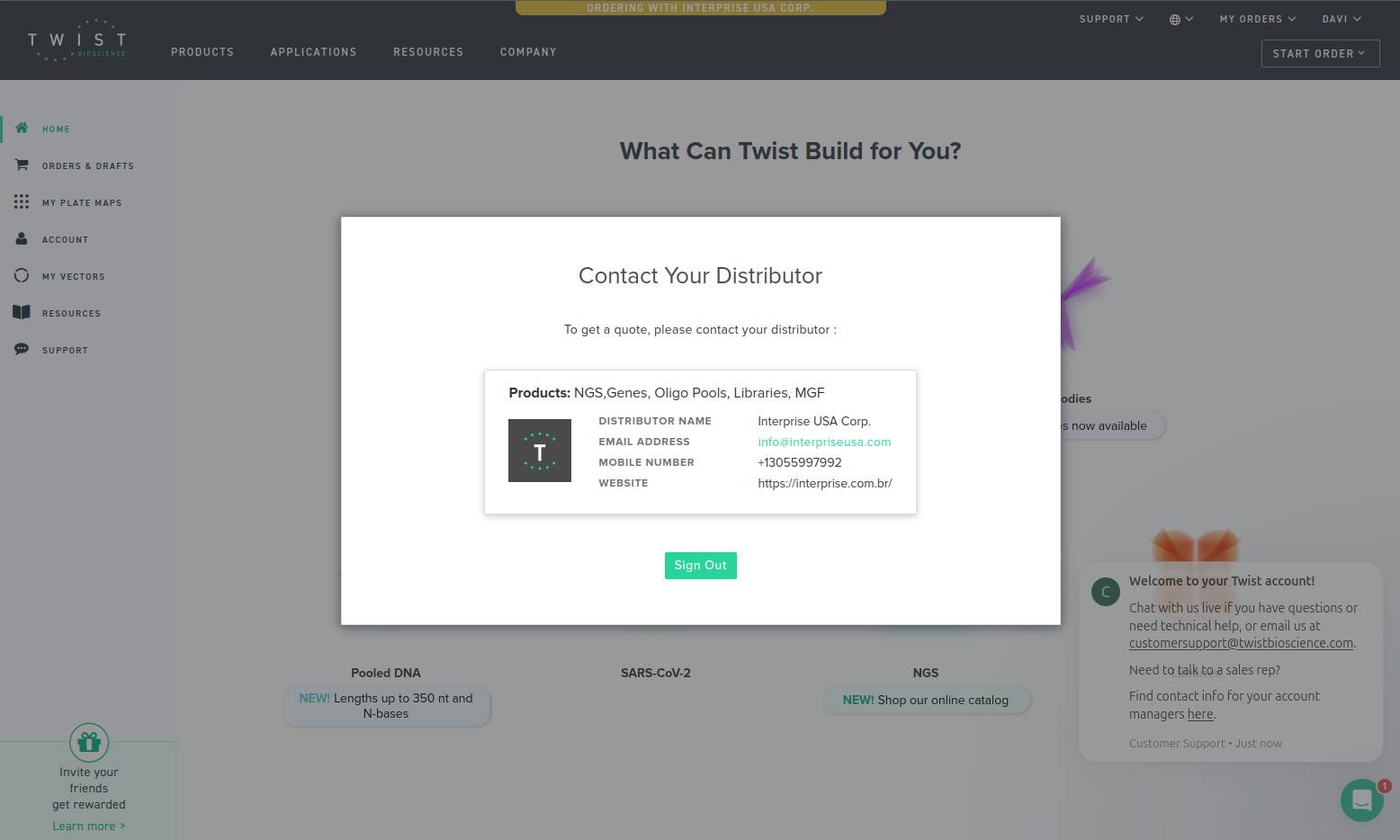Select the My Plate Maps grid icon

coord(22,202)
